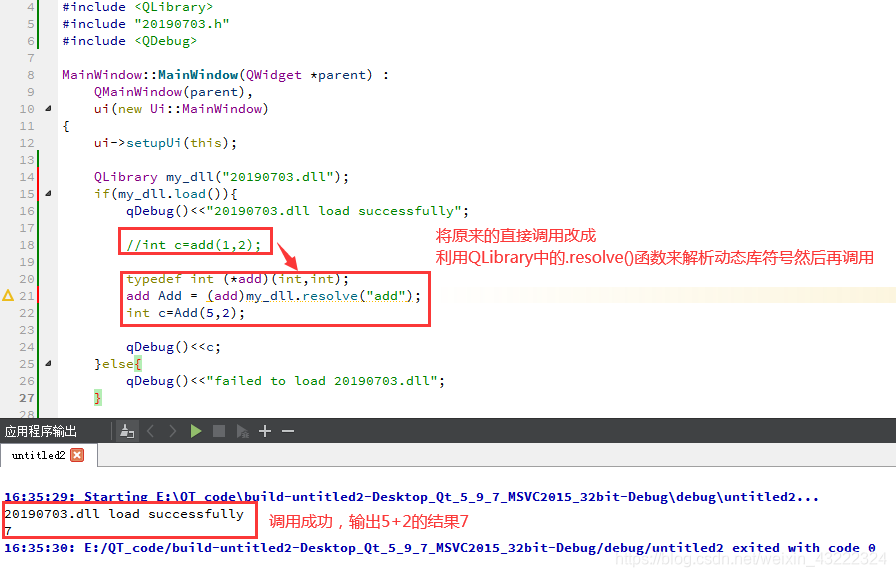Click the warning triangle beside line 21
Screen dimensions: 896x577
coord(7,295)
